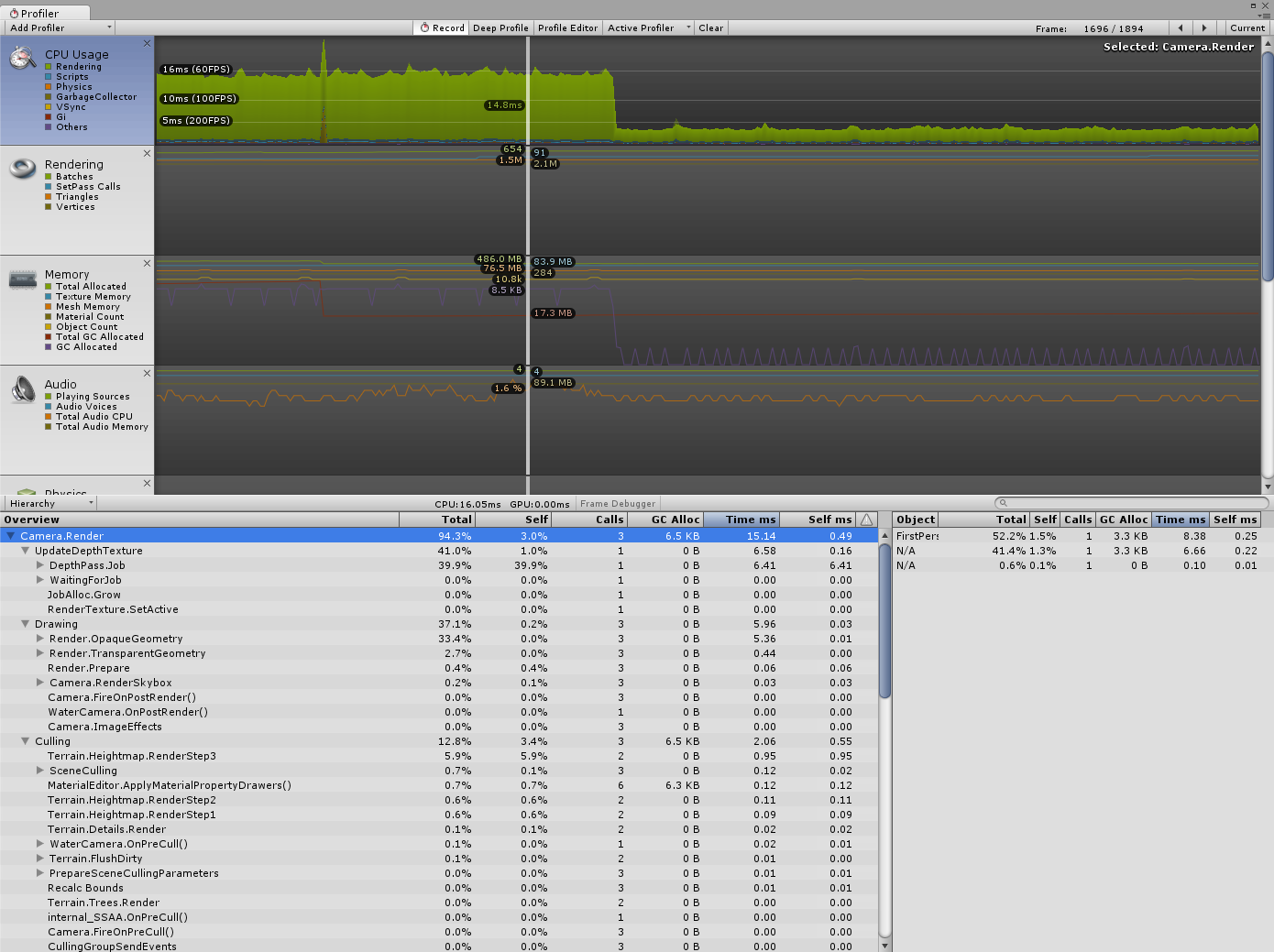The height and width of the screenshot is (952, 1274).
Task: Click the Audio module speaker icon
Action: pyautogui.click(x=23, y=389)
